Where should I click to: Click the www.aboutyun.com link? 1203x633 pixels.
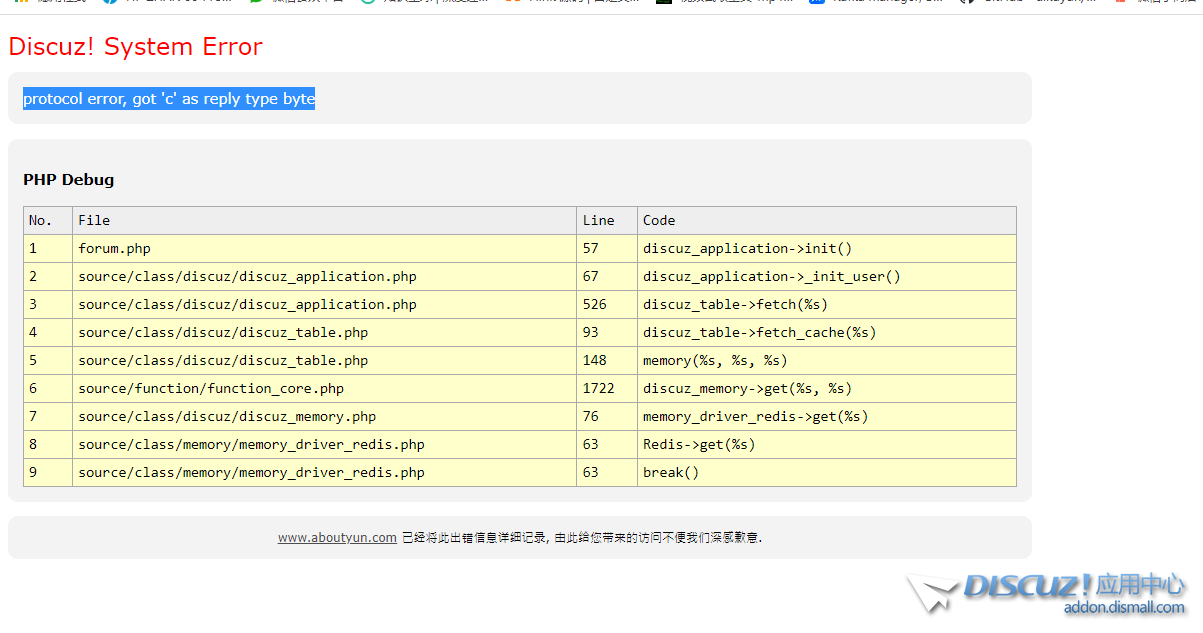337,538
